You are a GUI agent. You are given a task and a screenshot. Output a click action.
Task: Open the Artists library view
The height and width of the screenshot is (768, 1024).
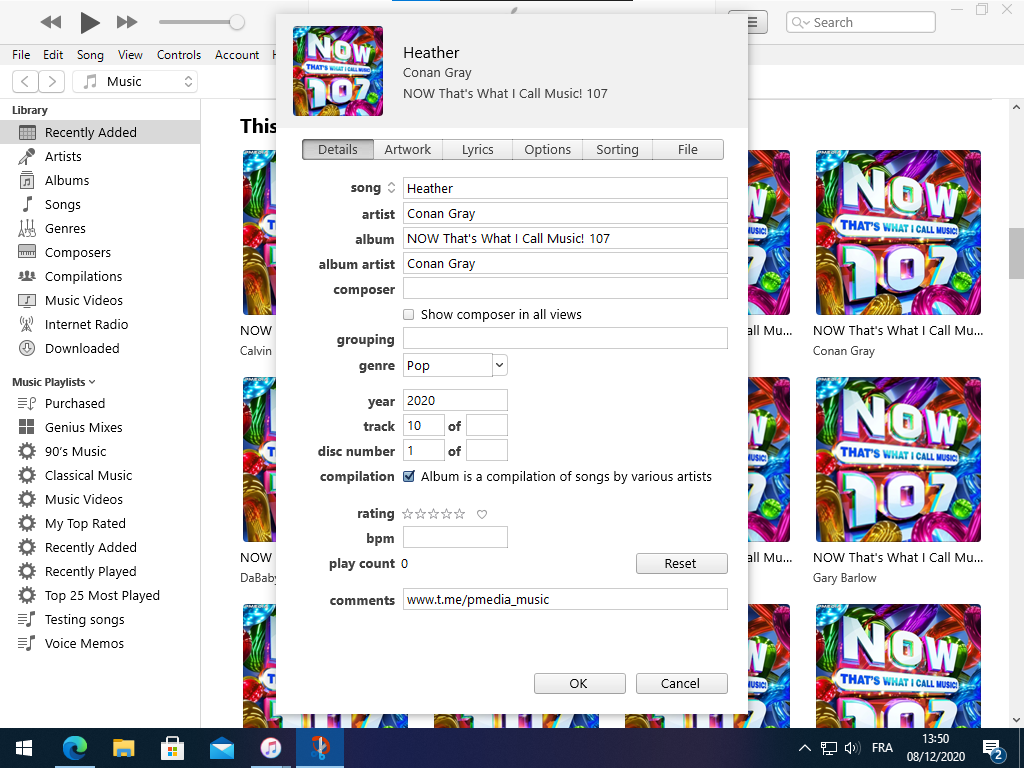pos(100,156)
